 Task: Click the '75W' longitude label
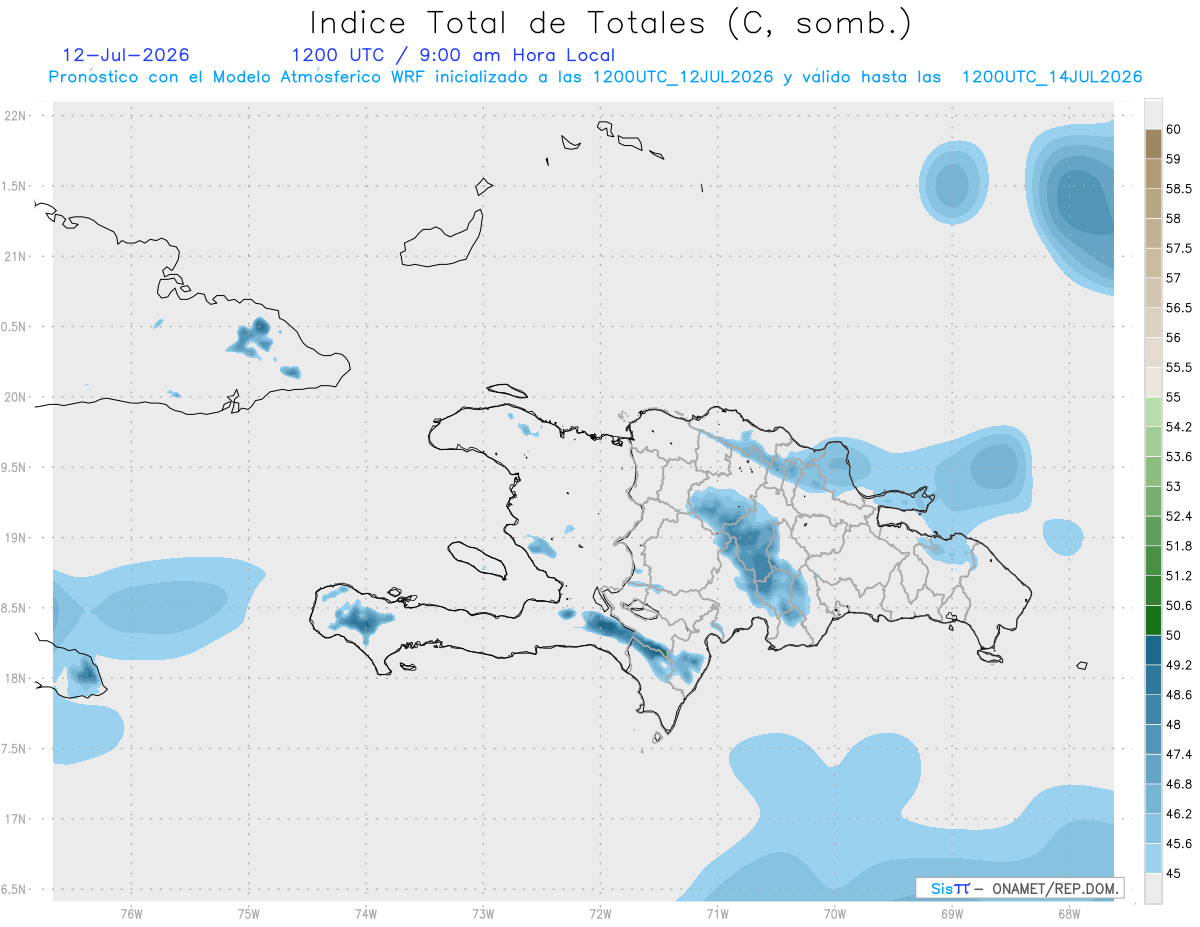[249, 913]
